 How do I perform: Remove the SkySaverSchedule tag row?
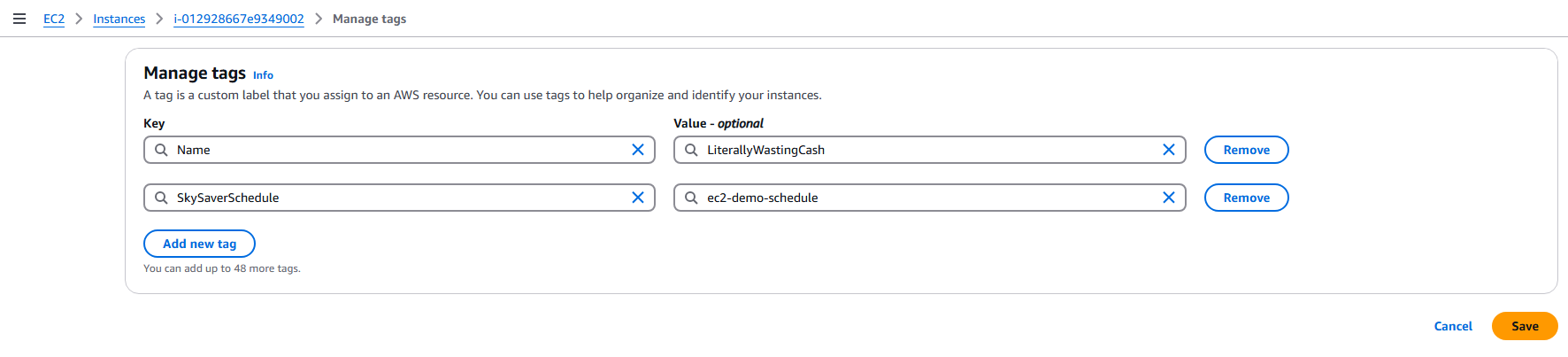(1246, 198)
